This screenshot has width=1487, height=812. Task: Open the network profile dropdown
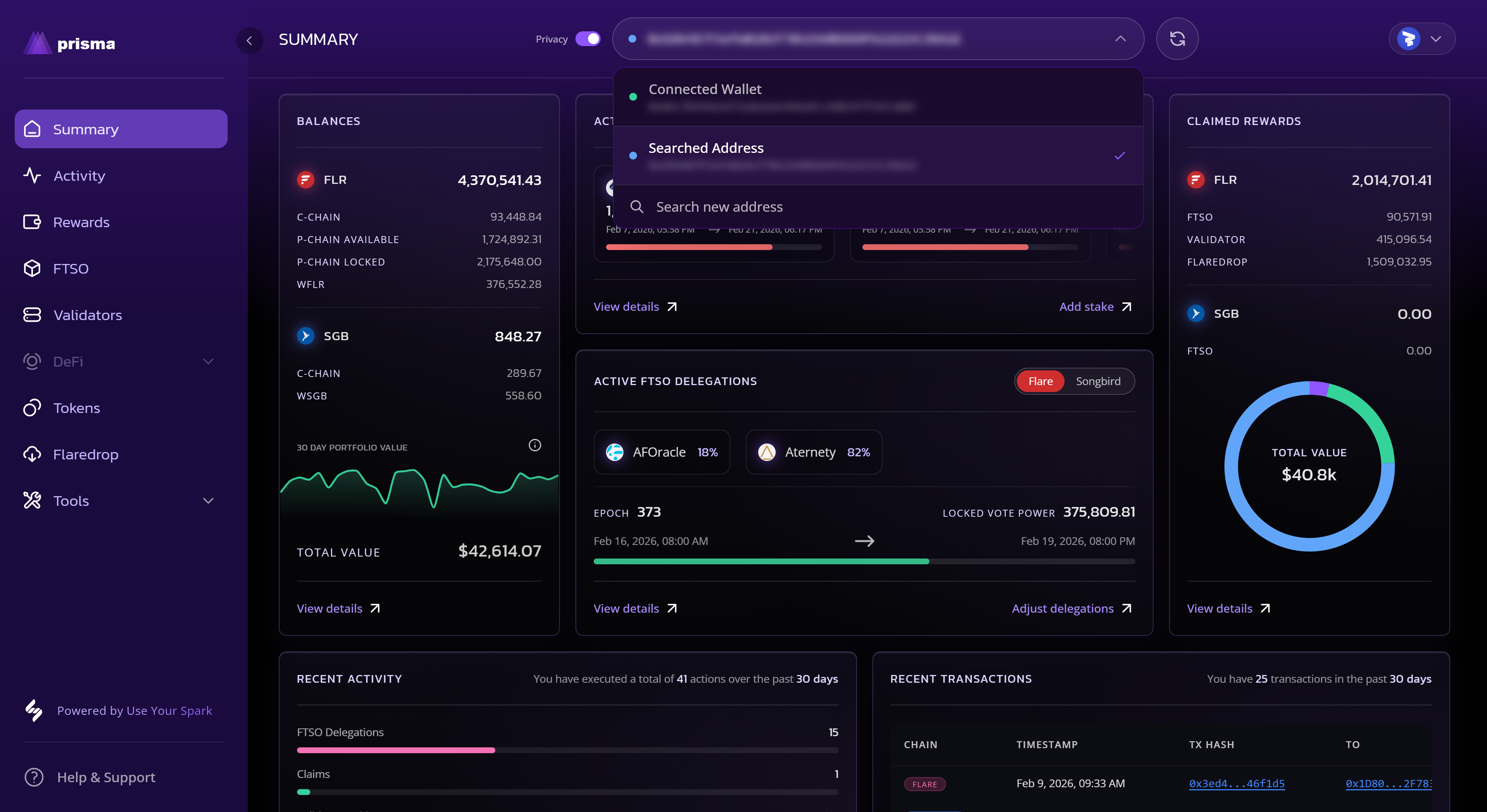pyautogui.click(x=1421, y=39)
